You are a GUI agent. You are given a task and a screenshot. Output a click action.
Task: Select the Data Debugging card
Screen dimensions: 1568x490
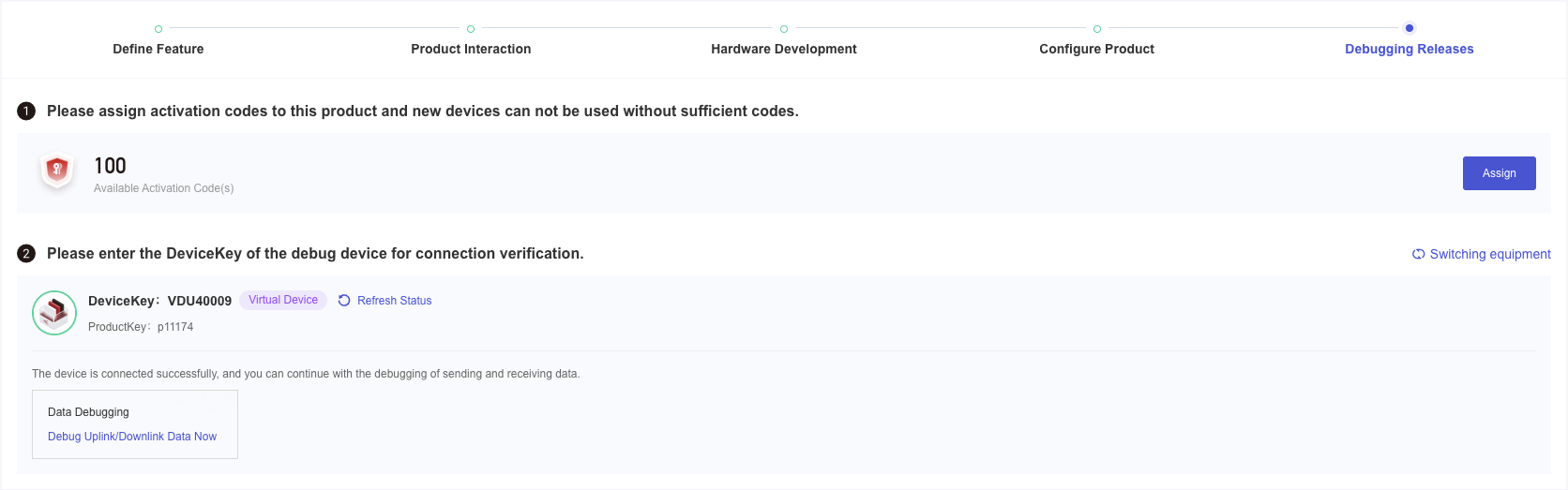tap(135, 424)
